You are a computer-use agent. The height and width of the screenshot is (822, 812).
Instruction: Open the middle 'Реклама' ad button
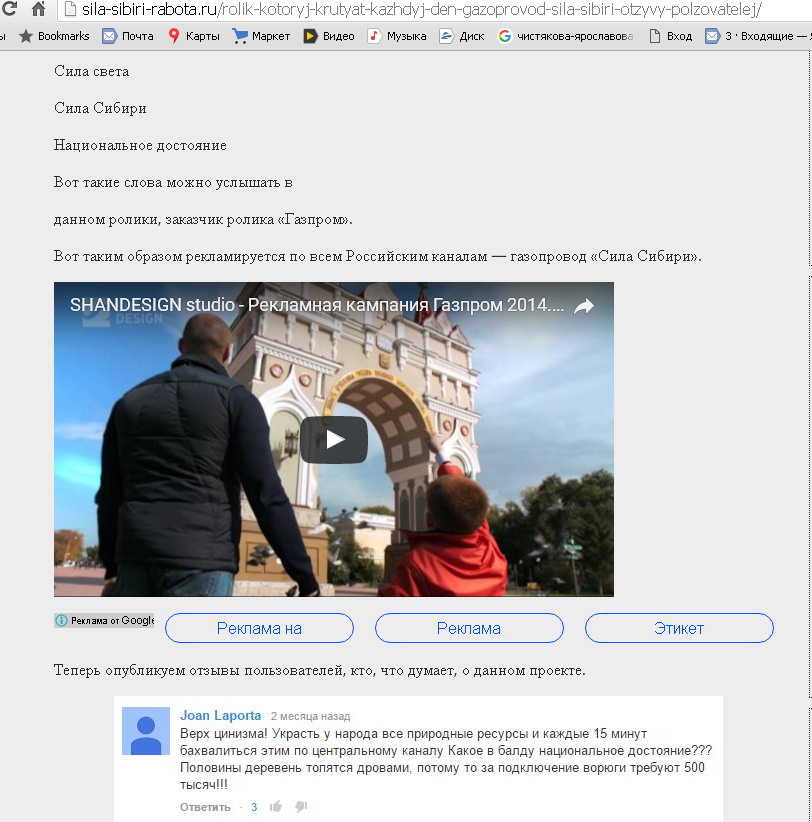tap(469, 628)
